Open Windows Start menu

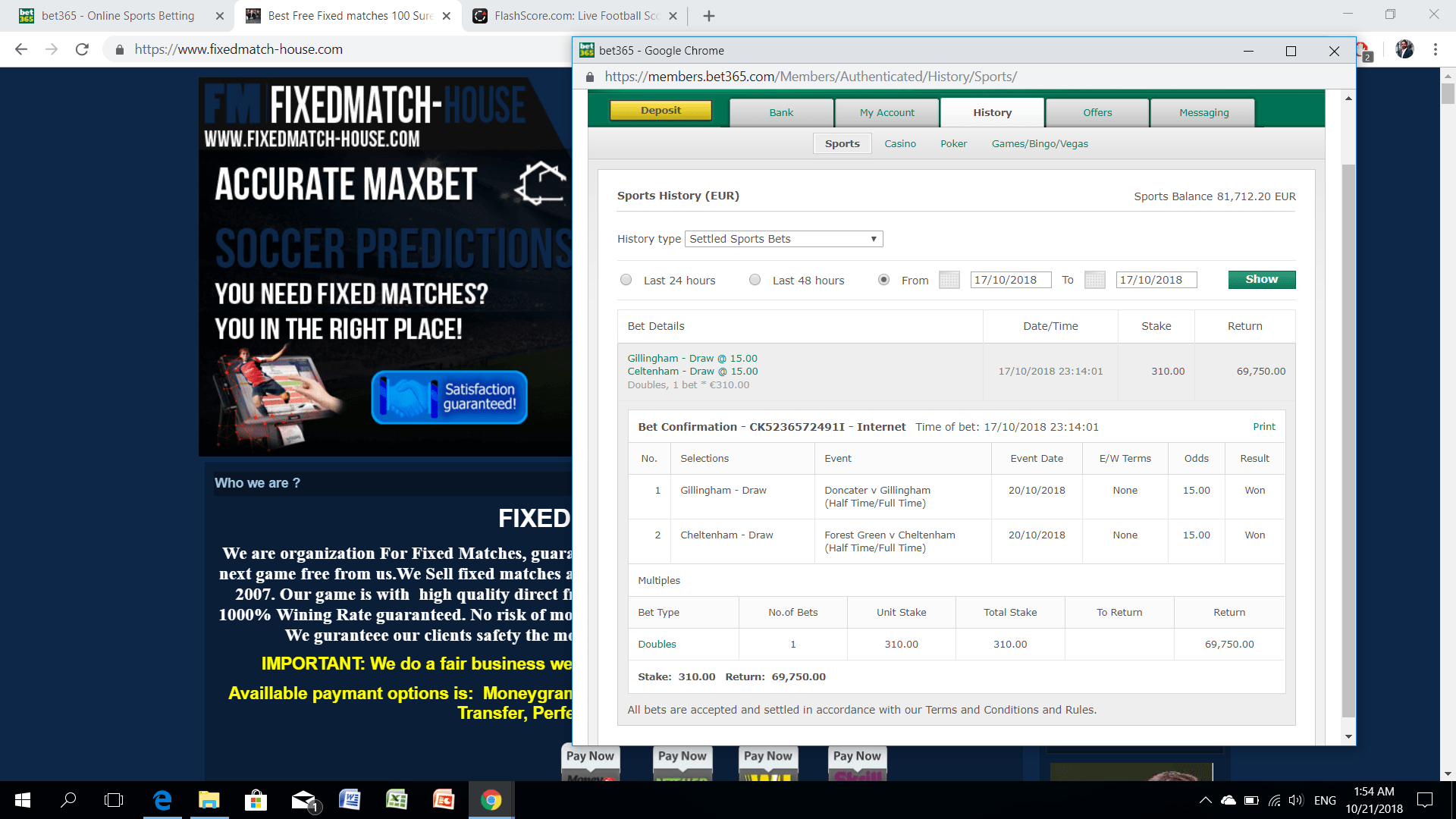(x=23, y=800)
